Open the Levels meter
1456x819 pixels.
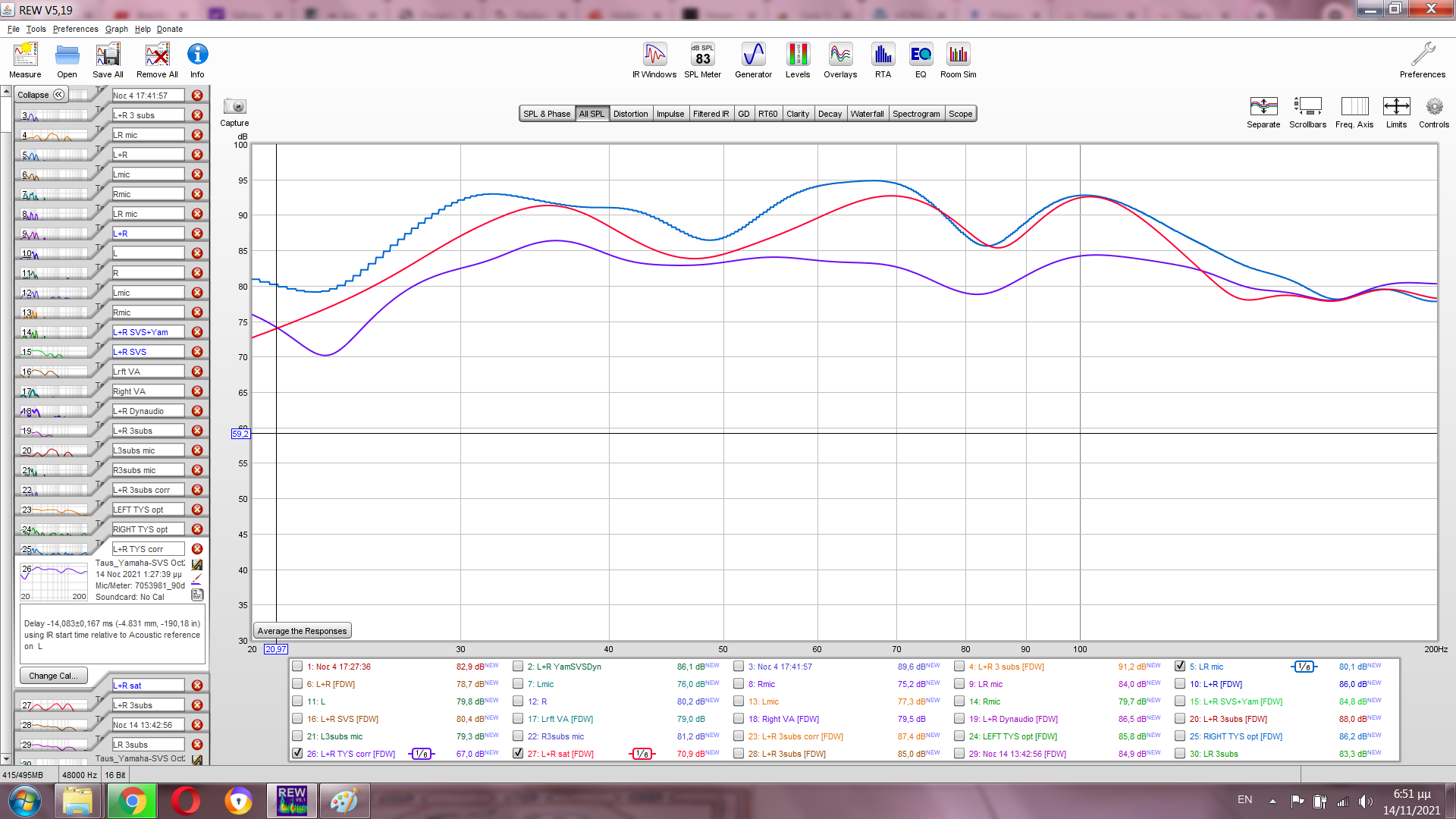coord(798,60)
